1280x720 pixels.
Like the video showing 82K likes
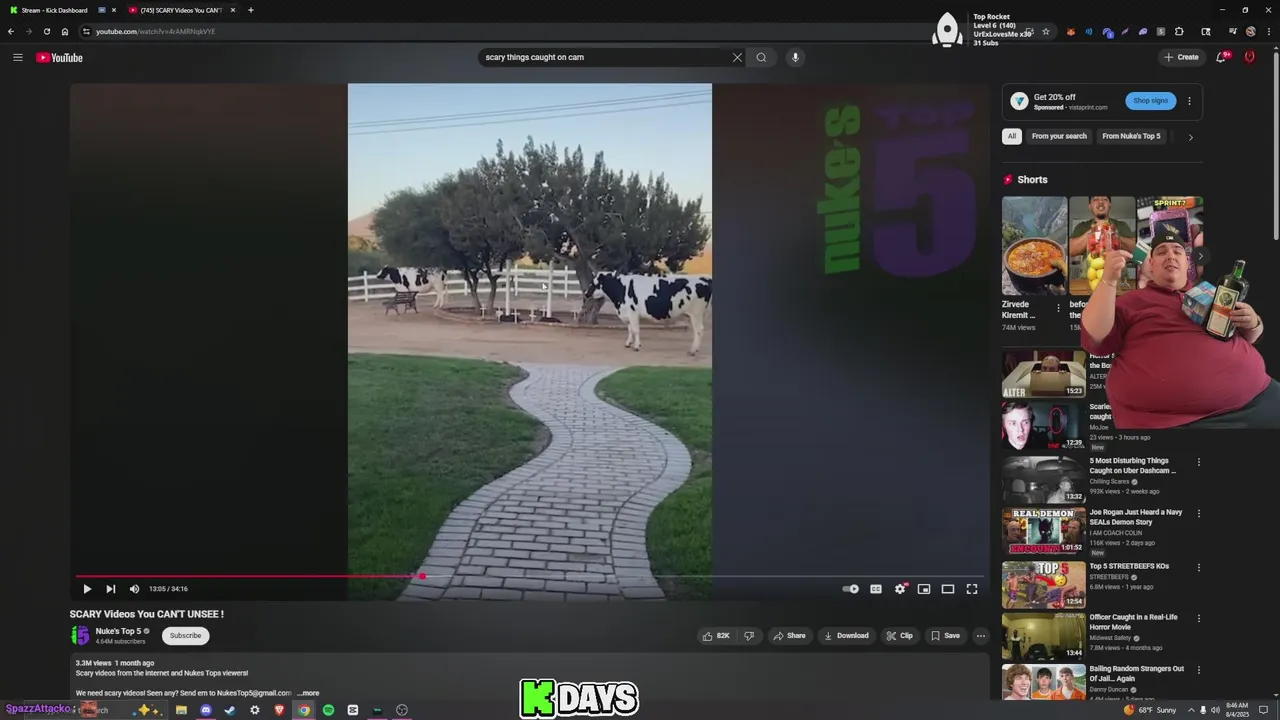(x=716, y=636)
